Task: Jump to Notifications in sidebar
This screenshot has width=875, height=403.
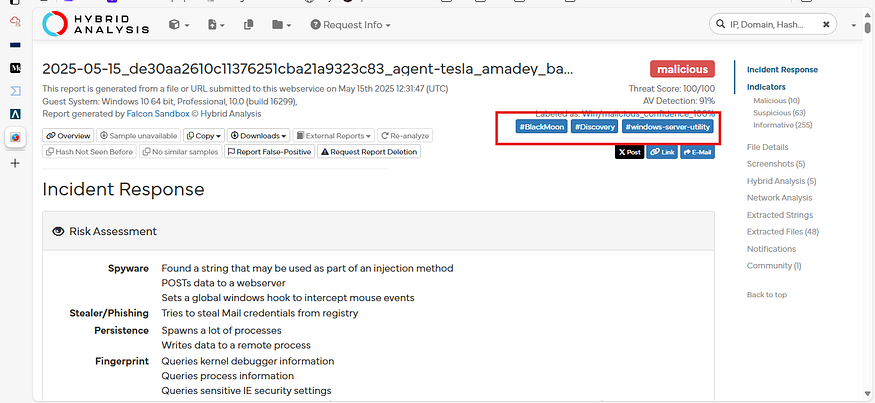Action: click(771, 249)
